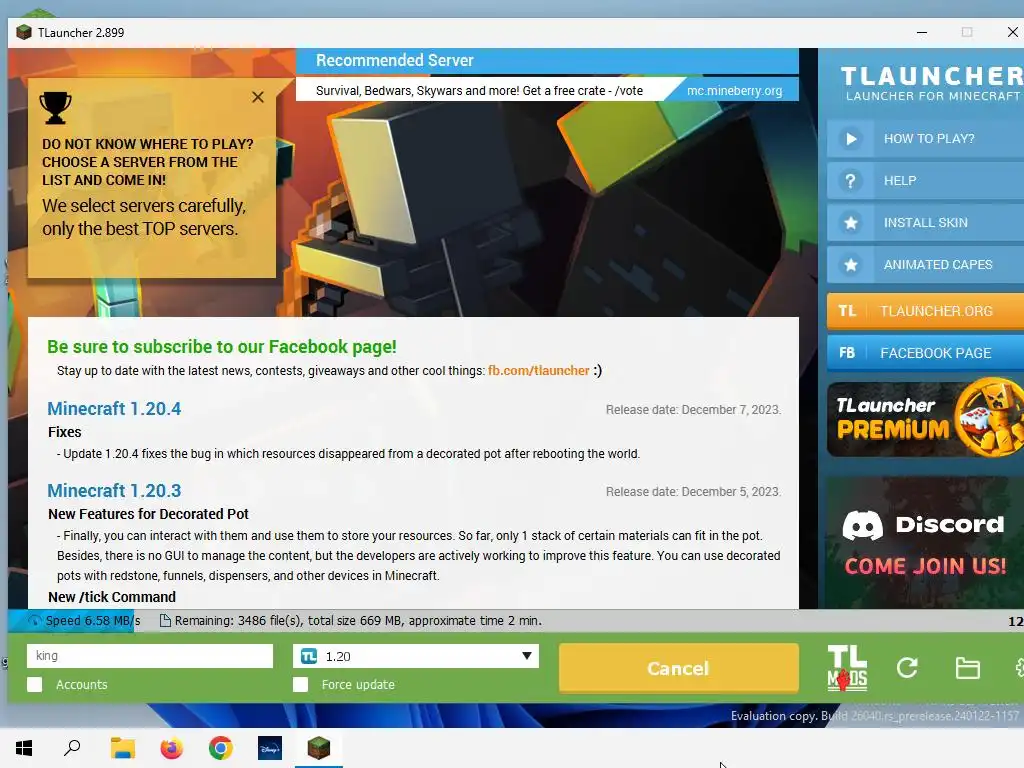
Task: Click the Discord logo icon
Action: (863, 525)
